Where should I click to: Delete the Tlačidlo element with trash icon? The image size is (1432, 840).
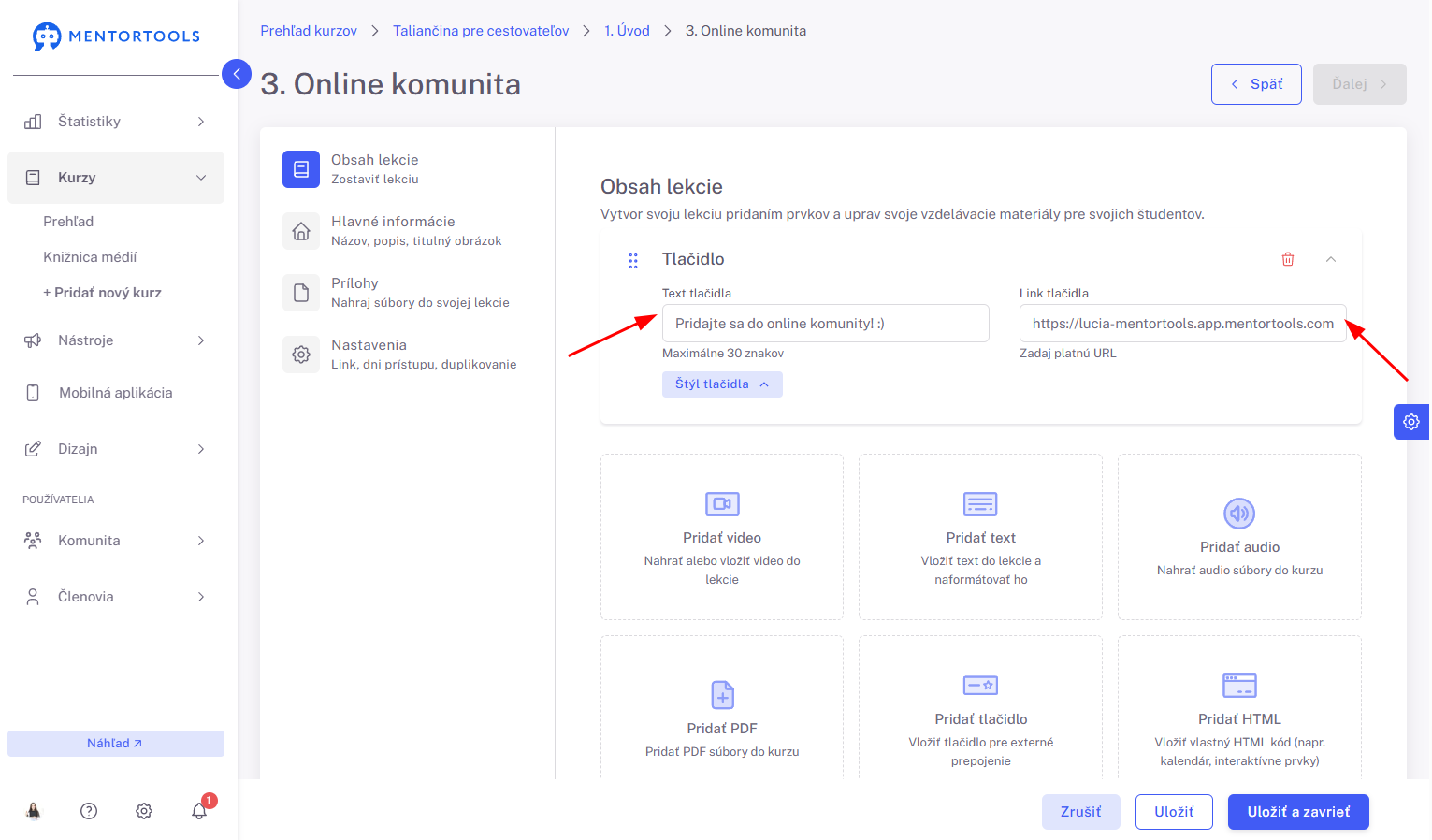(x=1288, y=259)
